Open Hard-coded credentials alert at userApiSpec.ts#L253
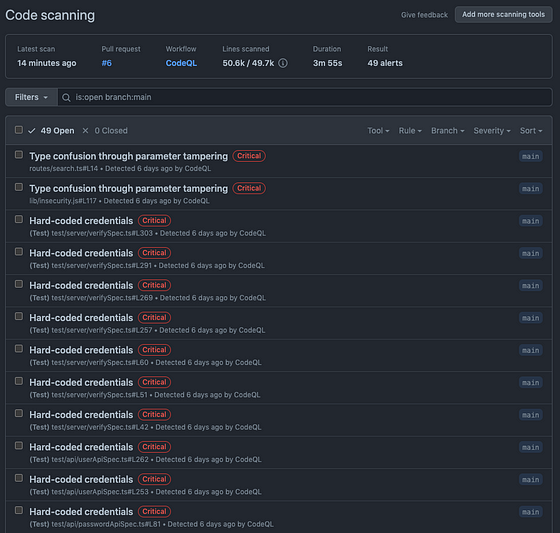This screenshot has height=533, width=560. pos(81,479)
